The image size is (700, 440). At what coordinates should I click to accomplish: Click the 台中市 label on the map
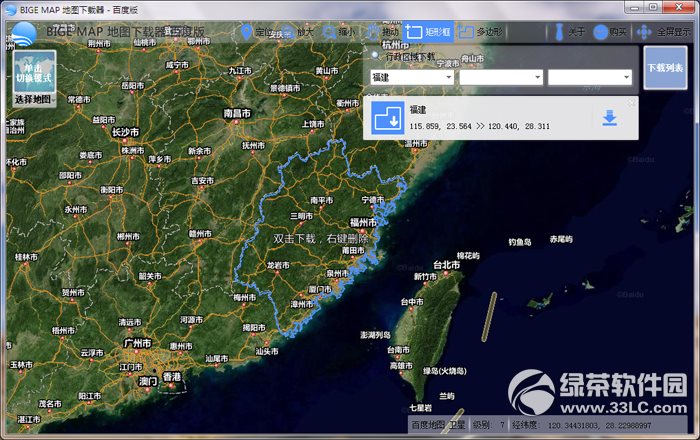click(412, 302)
